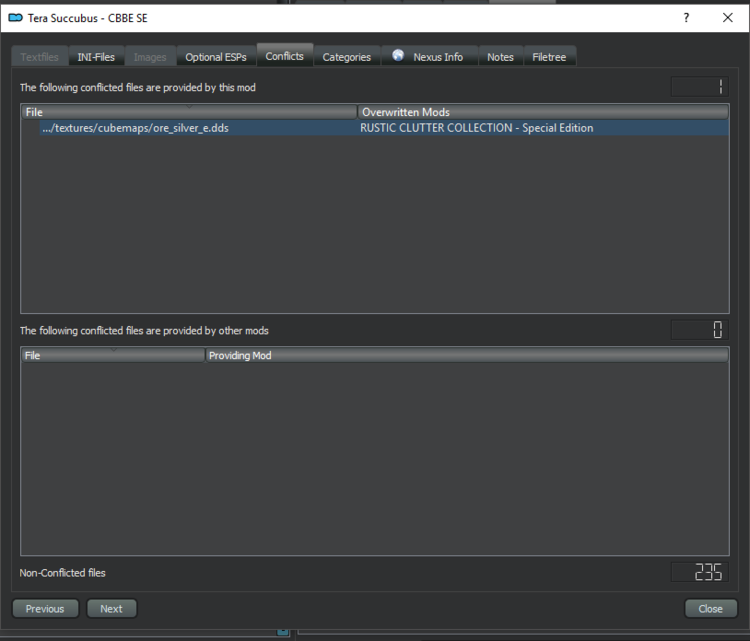Viewport: 750px width, 641px height.
Task: Click the help question mark button
Action: point(686,18)
